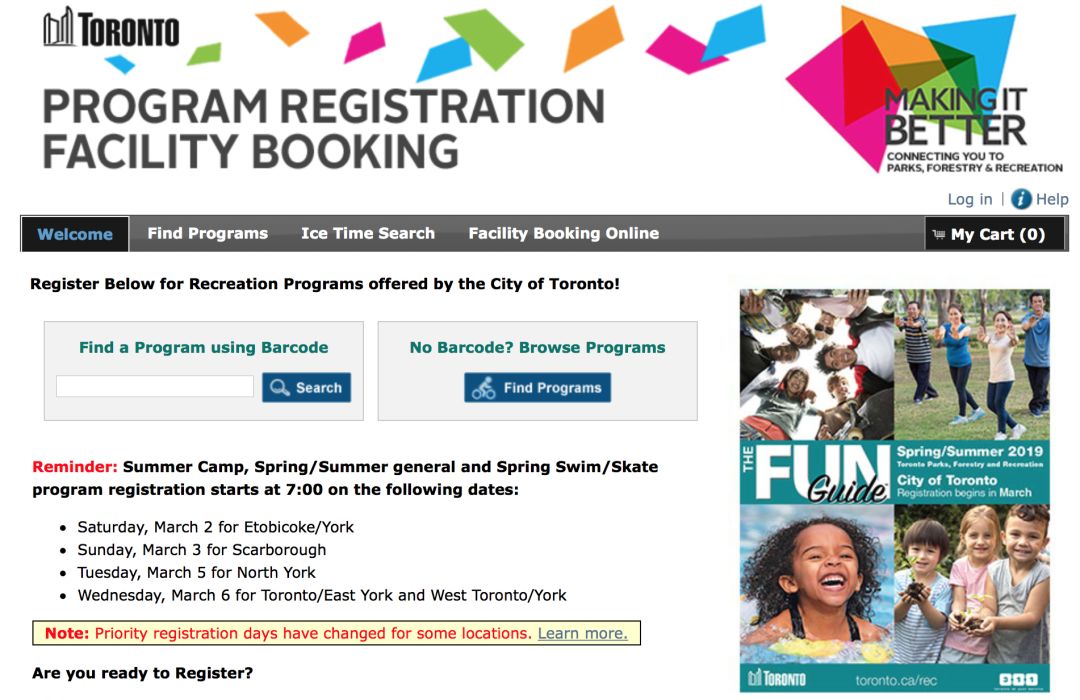Click the magnifying glass on Search button

coord(280,387)
